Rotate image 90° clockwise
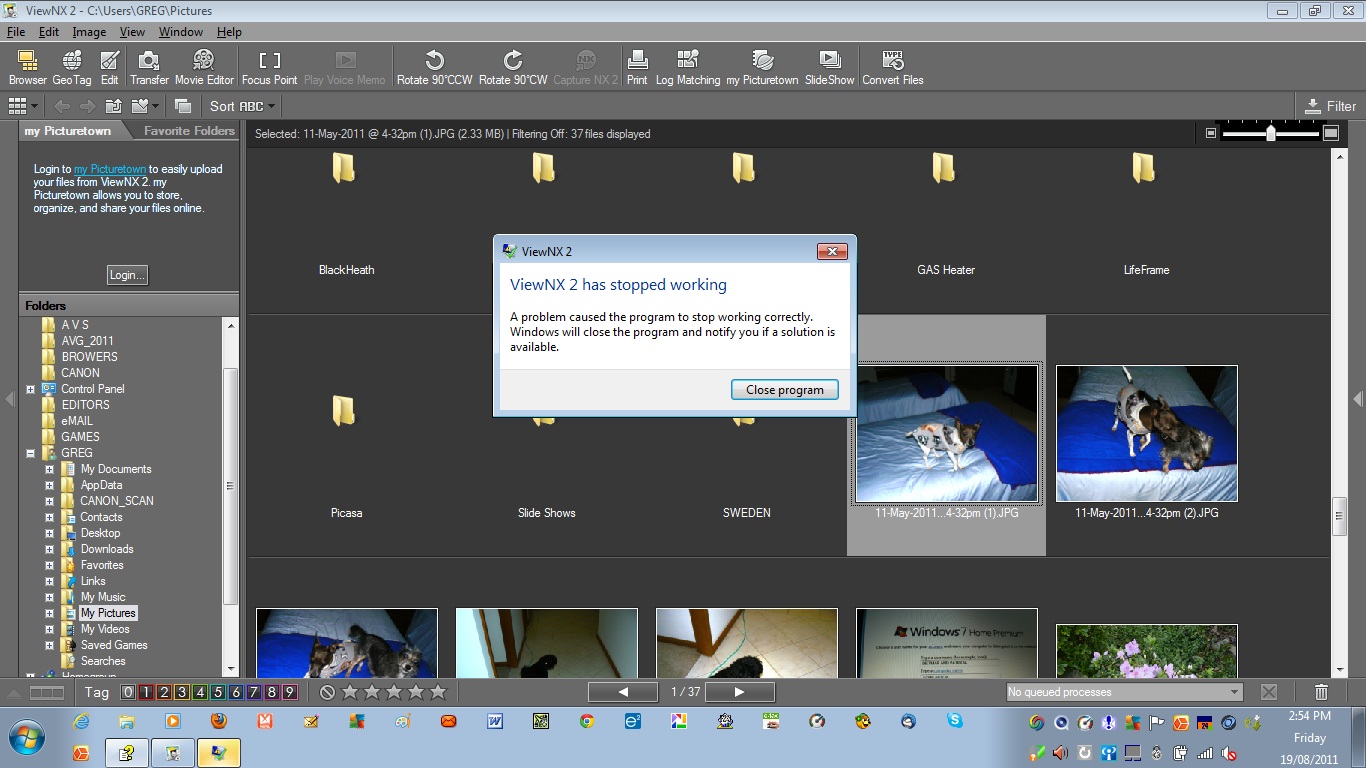The image size is (1366, 768). point(513,67)
